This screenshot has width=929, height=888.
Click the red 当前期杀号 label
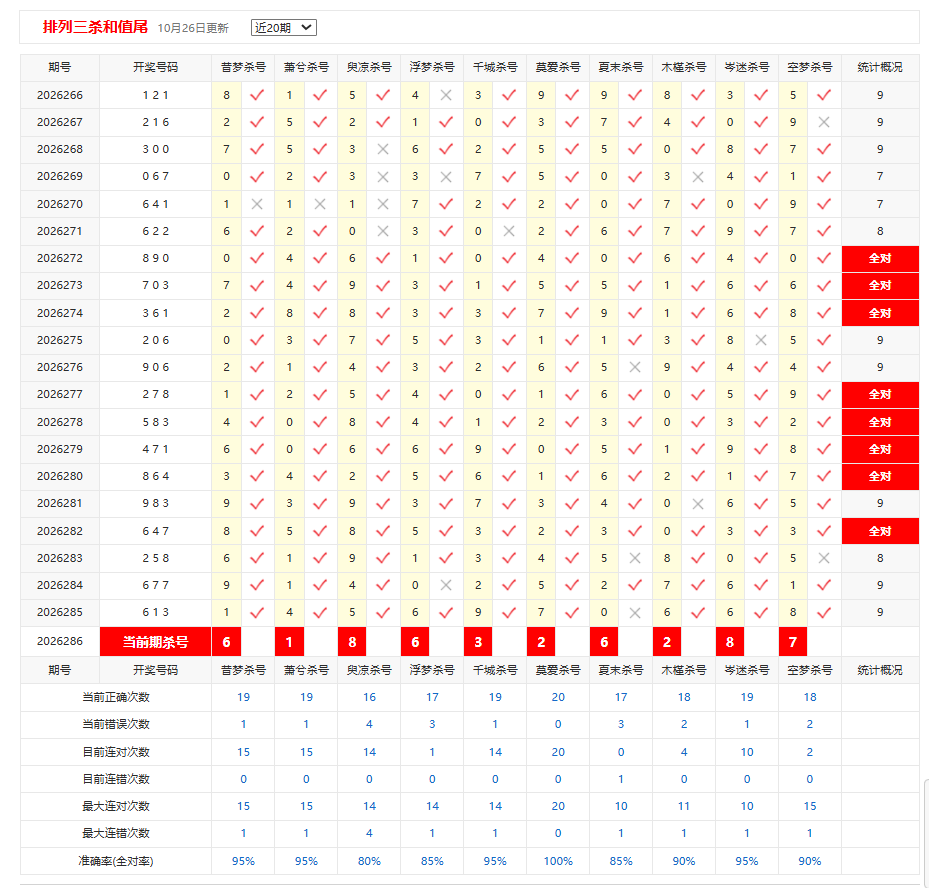(155, 642)
